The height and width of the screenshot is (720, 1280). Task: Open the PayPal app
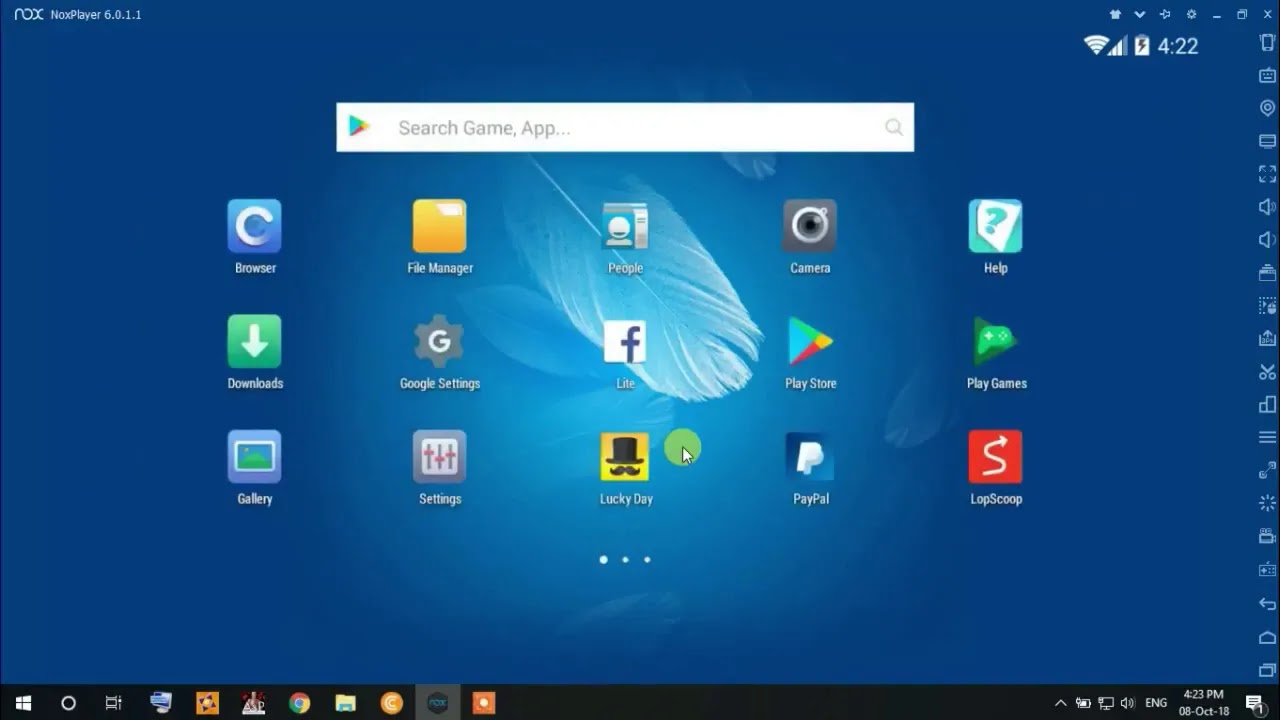(810, 457)
